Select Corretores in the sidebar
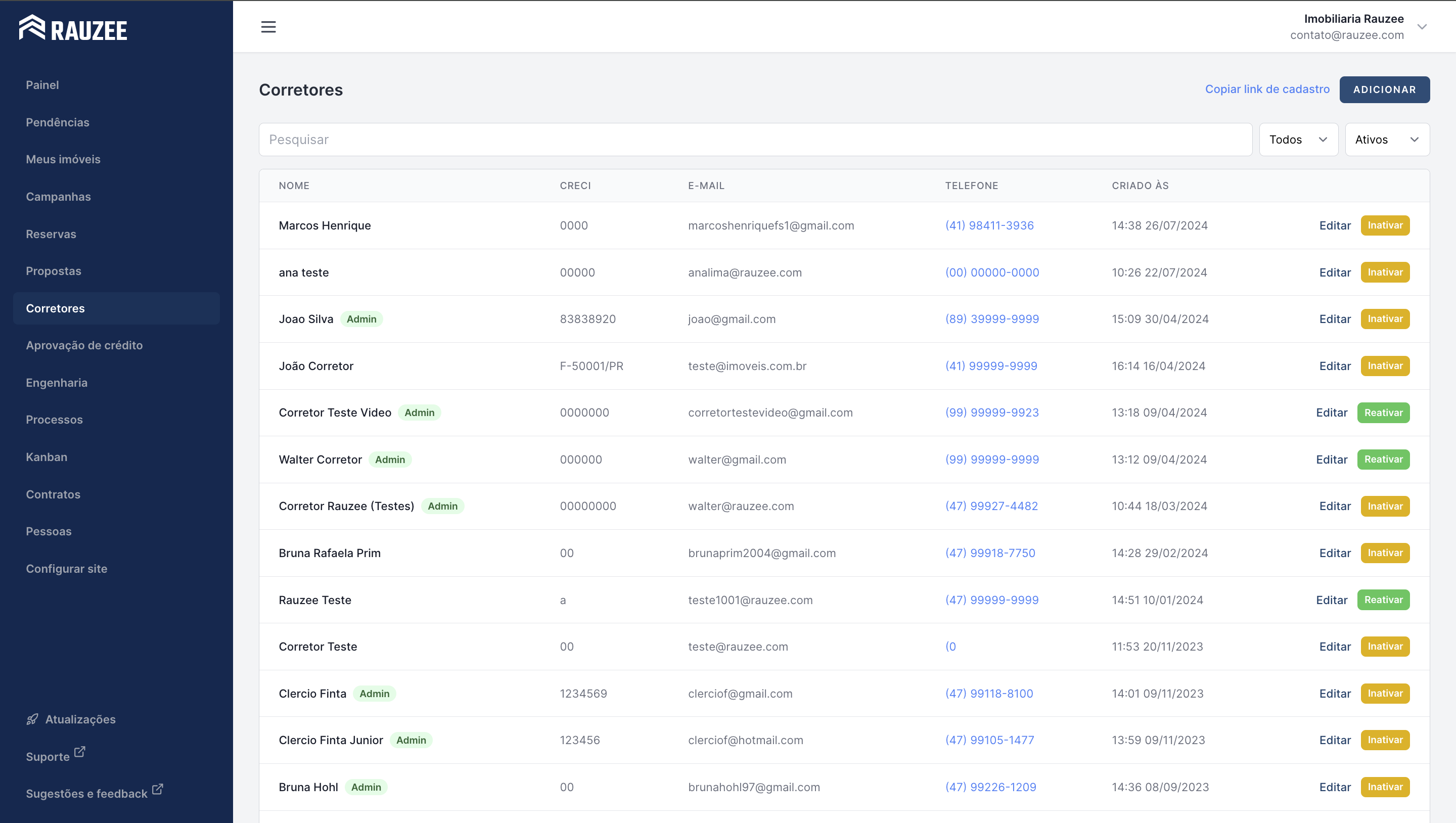Screen dimensions: 1456x823 click(116, 308)
